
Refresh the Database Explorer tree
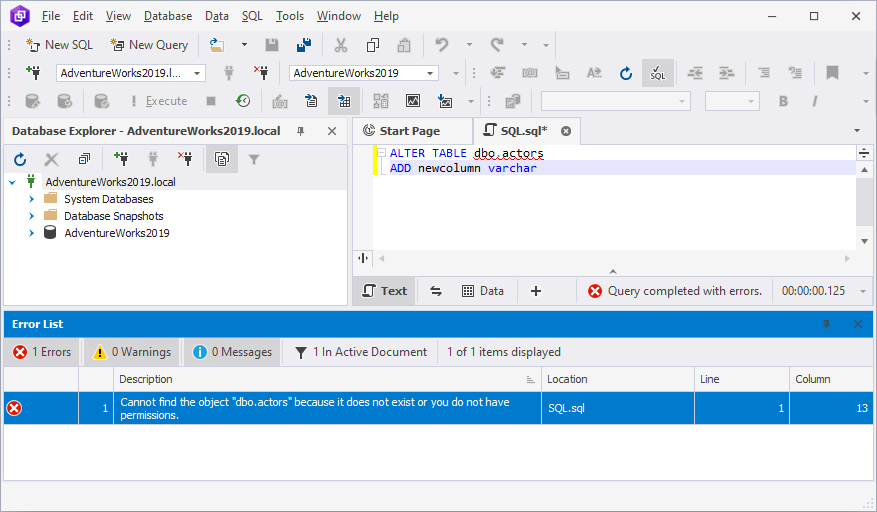(x=20, y=159)
